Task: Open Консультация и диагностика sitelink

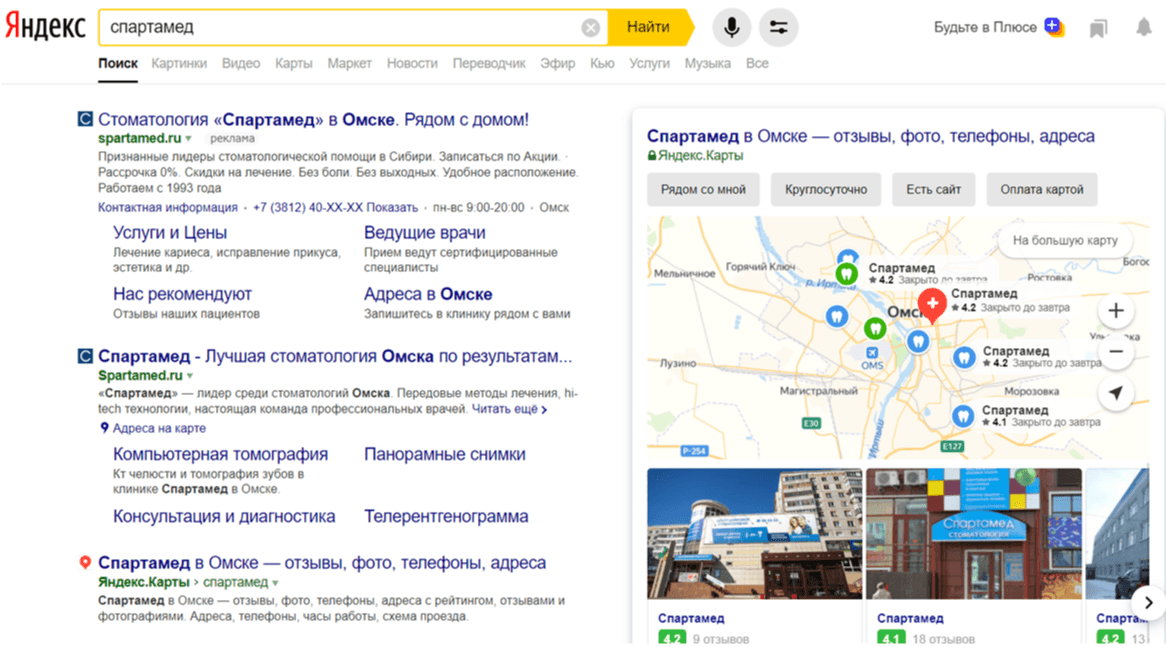Action: coord(224,516)
